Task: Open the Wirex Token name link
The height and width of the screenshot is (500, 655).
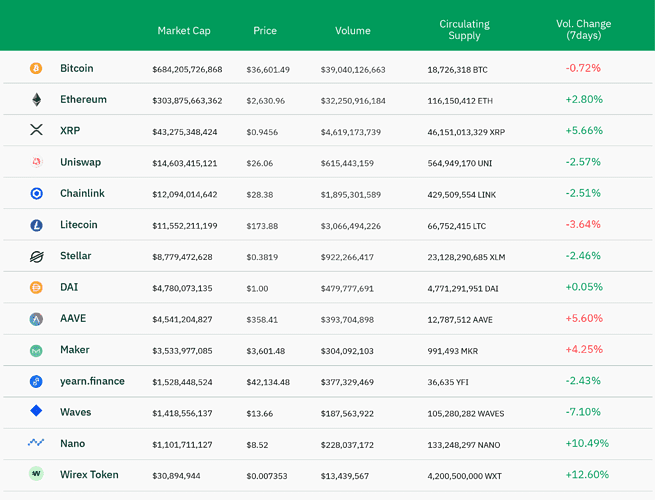Action: [x=89, y=475]
